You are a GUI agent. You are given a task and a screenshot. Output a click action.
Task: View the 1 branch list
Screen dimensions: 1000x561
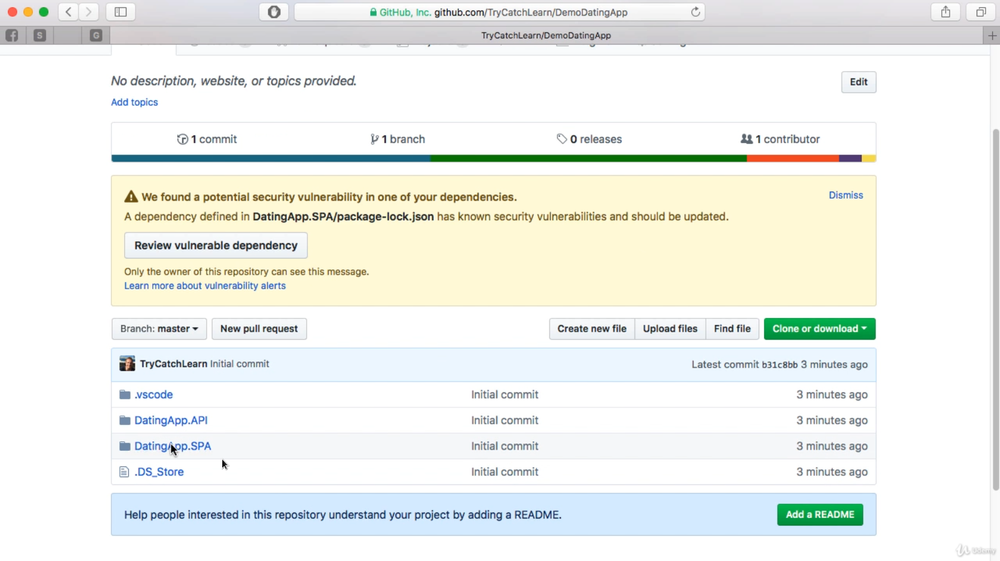(x=397, y=139)
